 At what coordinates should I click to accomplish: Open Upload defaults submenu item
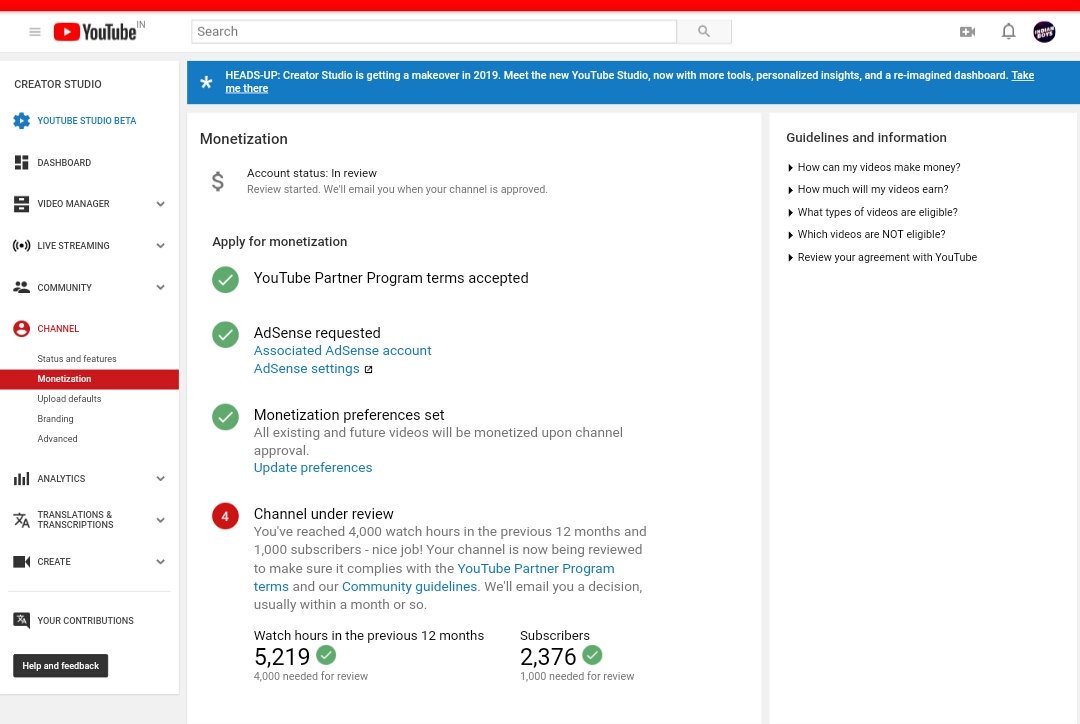69,399
